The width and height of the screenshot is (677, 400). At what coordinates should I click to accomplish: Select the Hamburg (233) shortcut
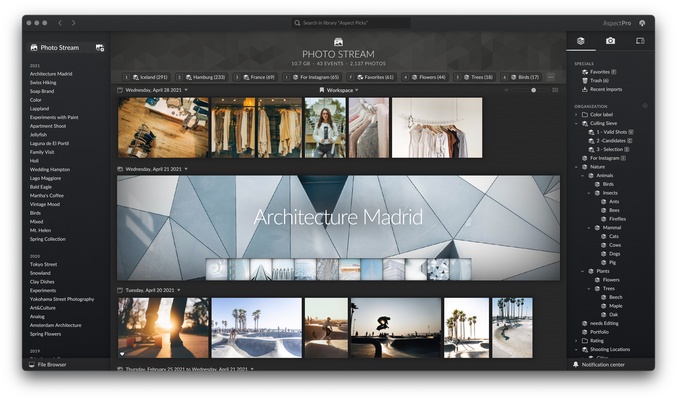coord(202,77)
